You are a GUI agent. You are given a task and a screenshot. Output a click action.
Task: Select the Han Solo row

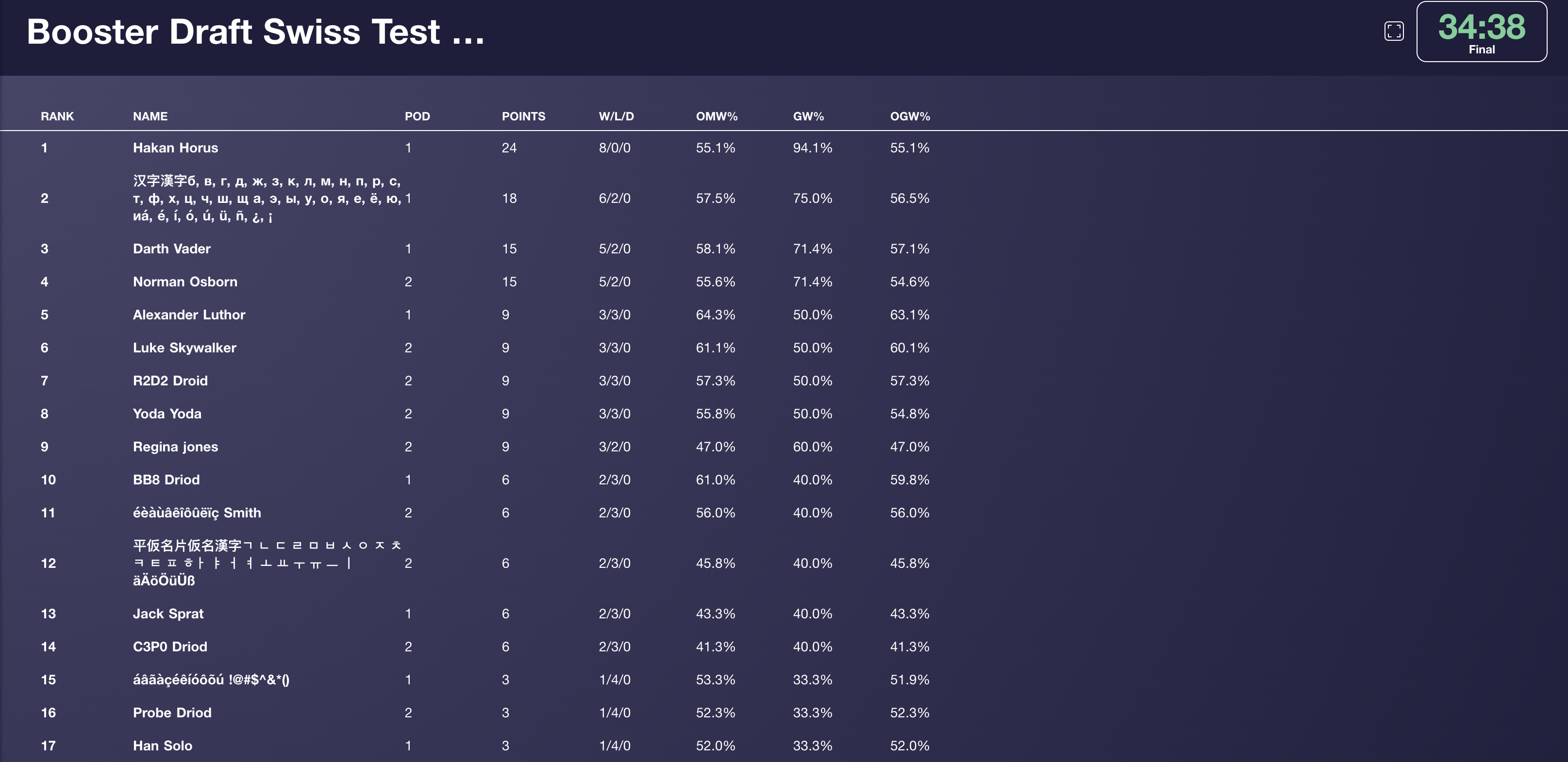tap(784, 745)
